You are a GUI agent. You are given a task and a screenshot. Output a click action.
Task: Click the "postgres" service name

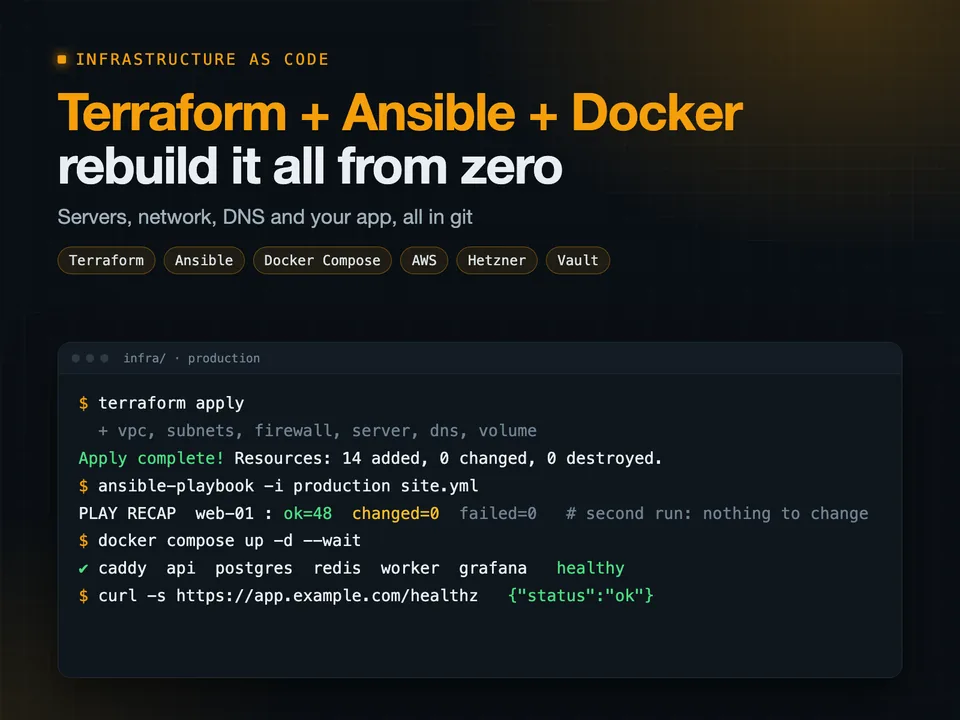point(253,568)
